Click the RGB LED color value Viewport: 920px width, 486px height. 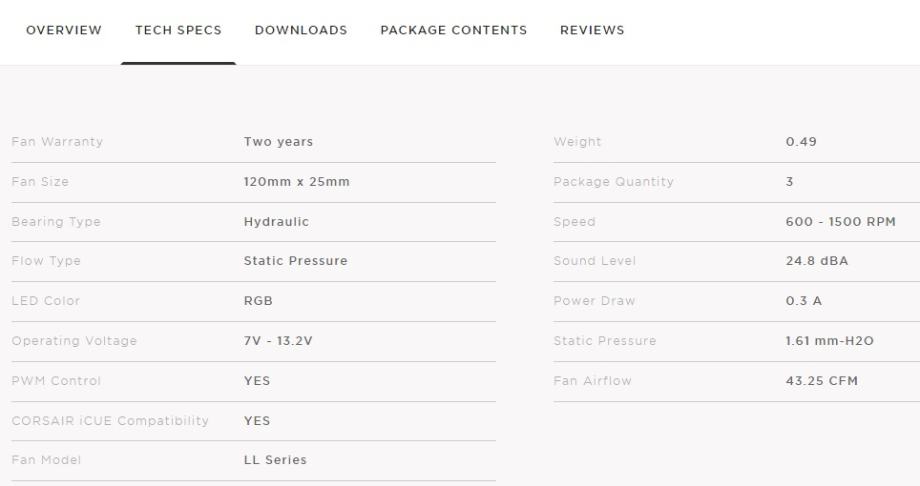point(258,301)
